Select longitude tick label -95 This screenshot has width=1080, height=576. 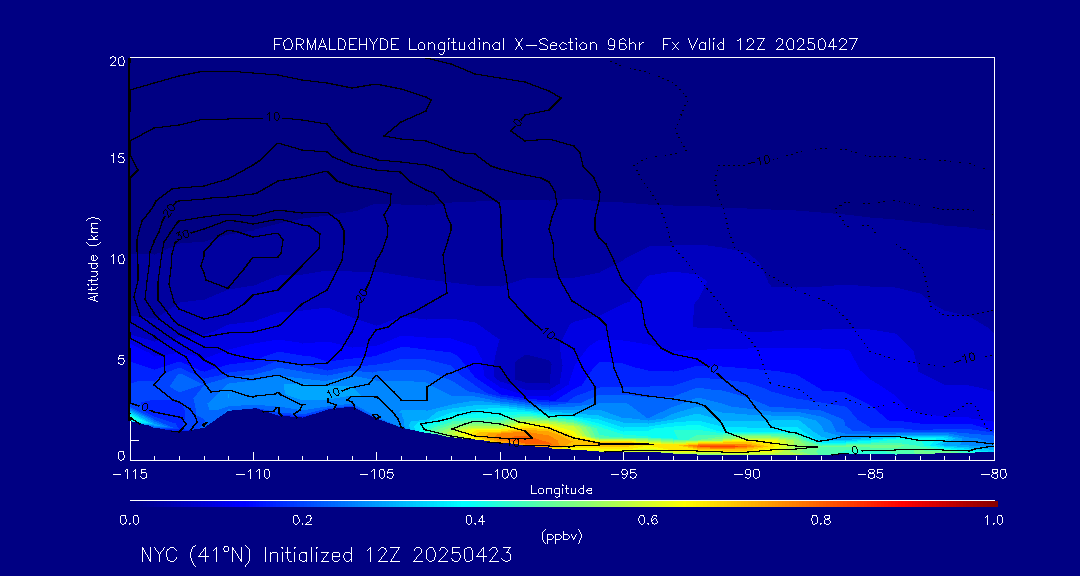tap(623, 474)
